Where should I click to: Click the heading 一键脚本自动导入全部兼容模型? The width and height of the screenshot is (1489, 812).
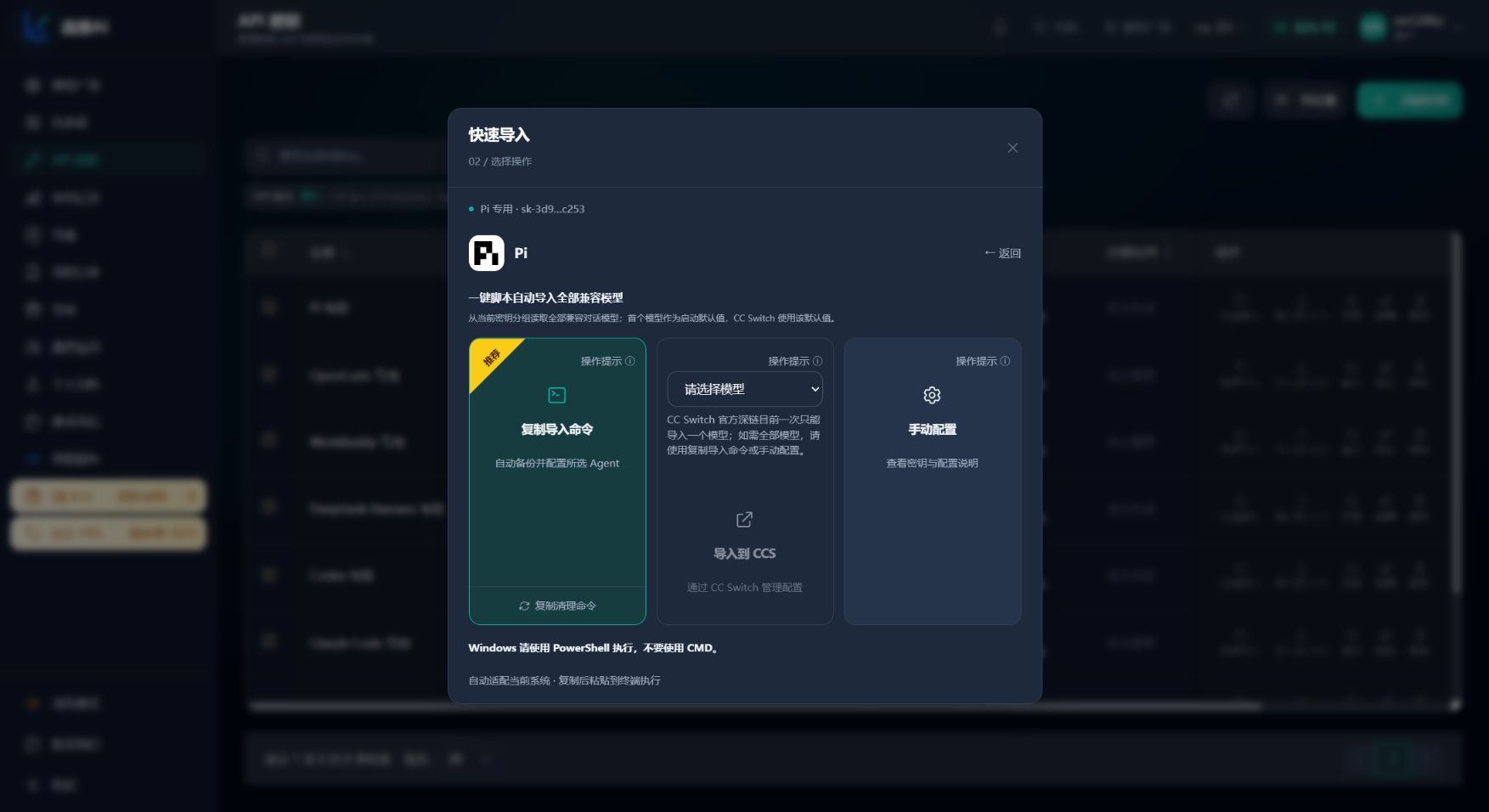tap(545, 298)
